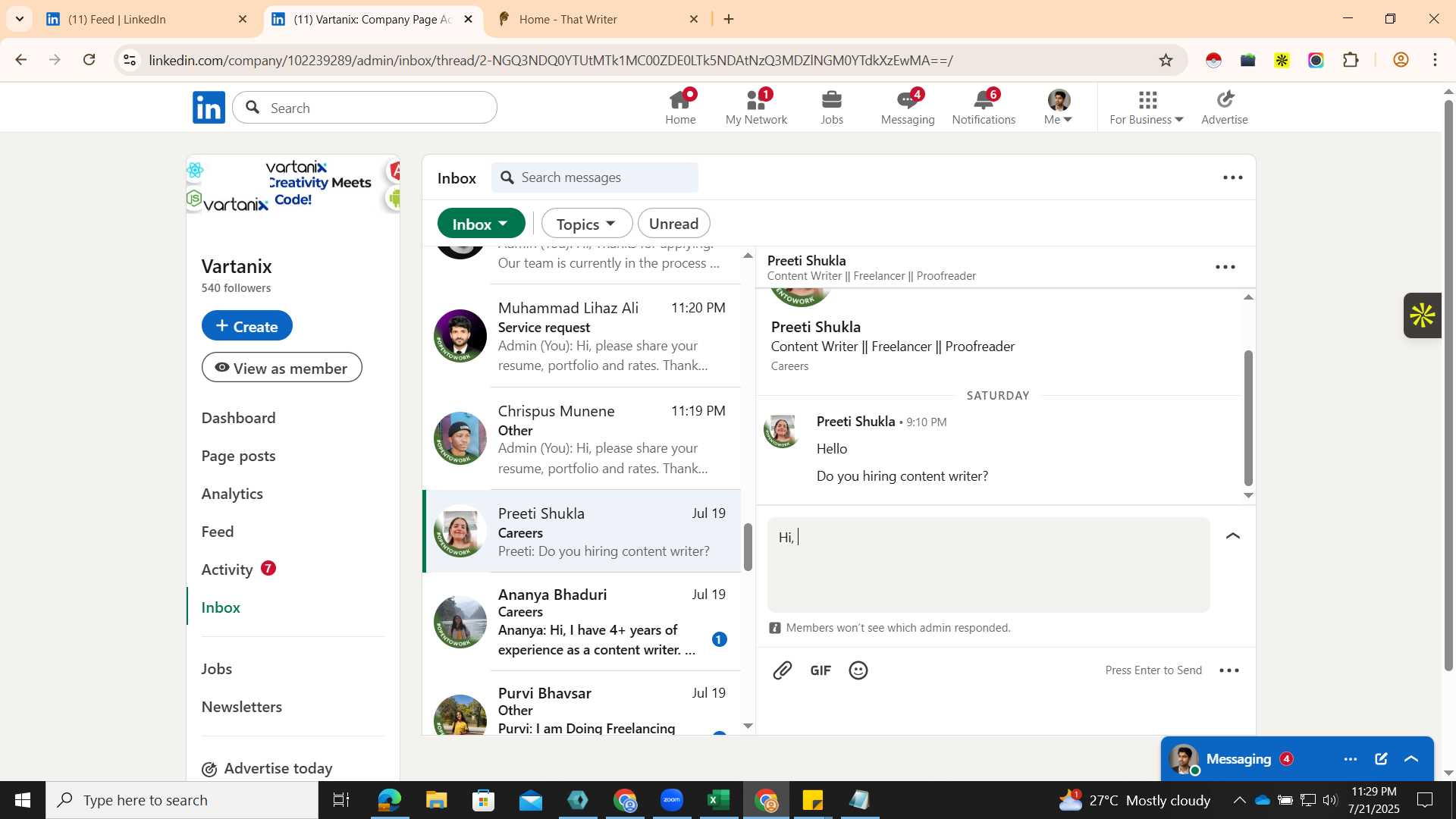Image resolution: width=1456 pixels, height=819 pixels.
Task: Open Windows notification center icon
Action: 1425,800
